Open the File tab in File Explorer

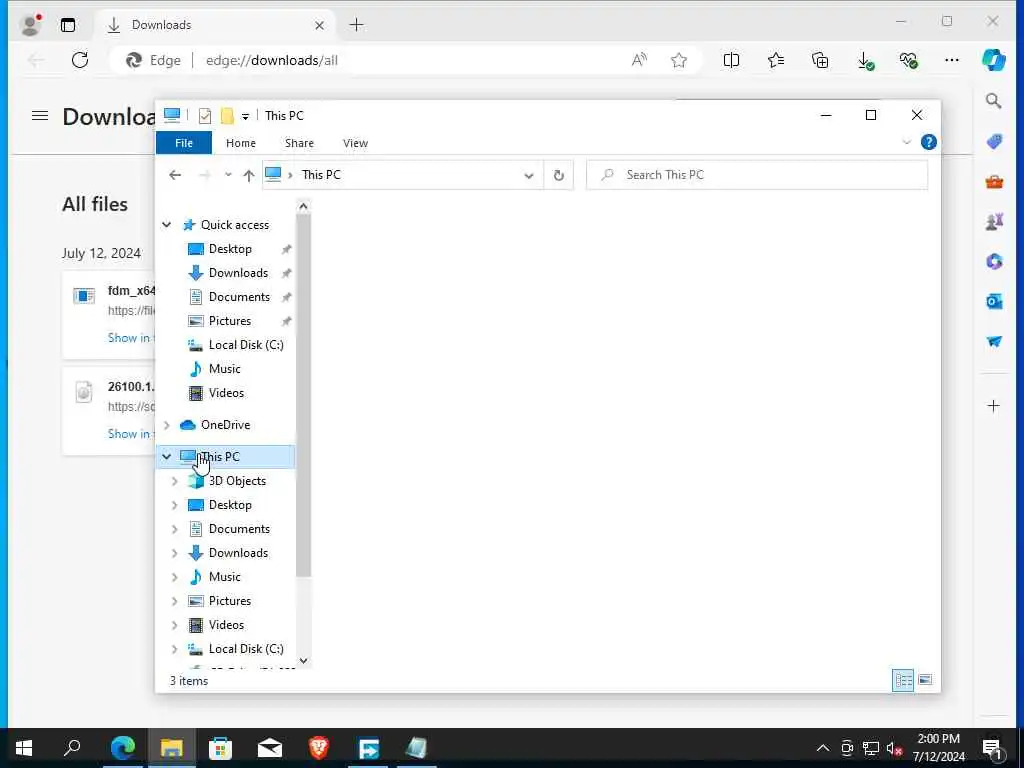click(184, 143)
